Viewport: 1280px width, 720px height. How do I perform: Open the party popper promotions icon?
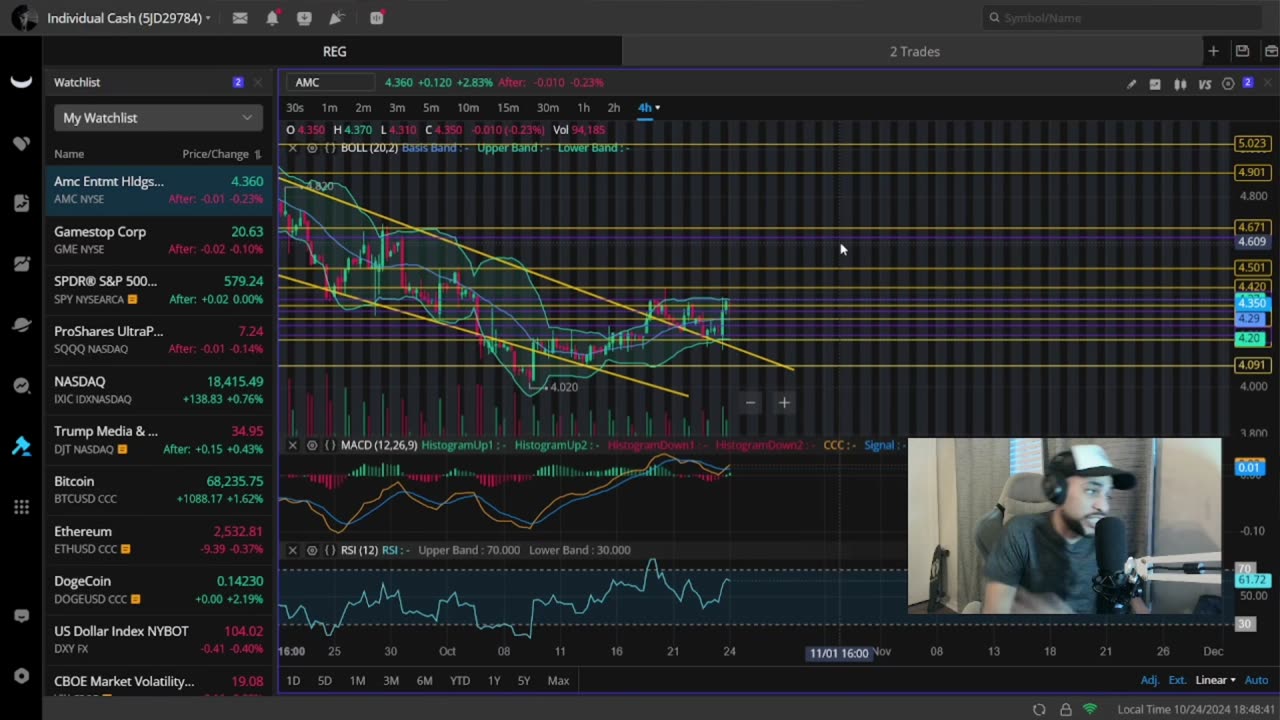pos(337,18)
